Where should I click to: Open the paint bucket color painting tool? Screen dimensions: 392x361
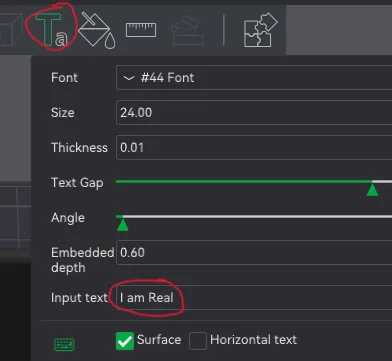97,31
